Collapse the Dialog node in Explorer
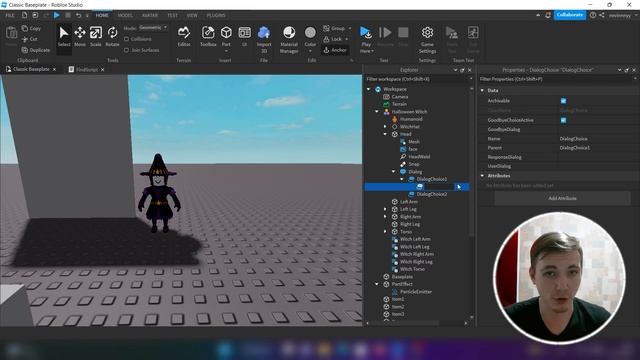This screenshot has height=360, width=640. tap(393, 171)
